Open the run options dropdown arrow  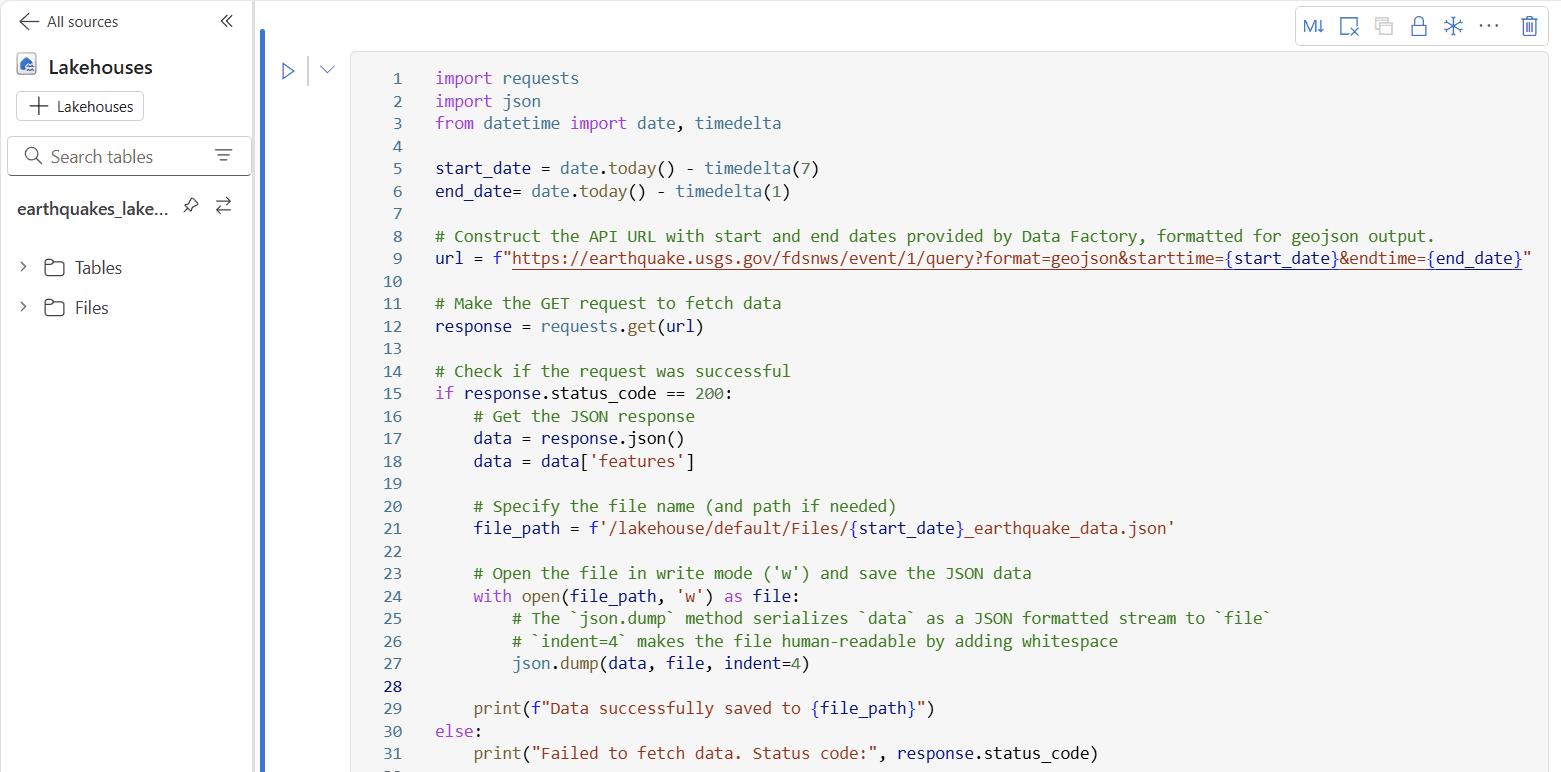point(327,70)
